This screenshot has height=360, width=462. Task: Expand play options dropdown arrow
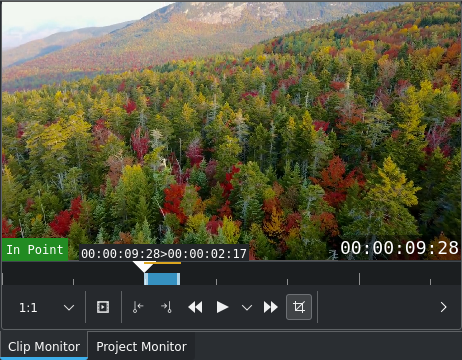point(247,307)
